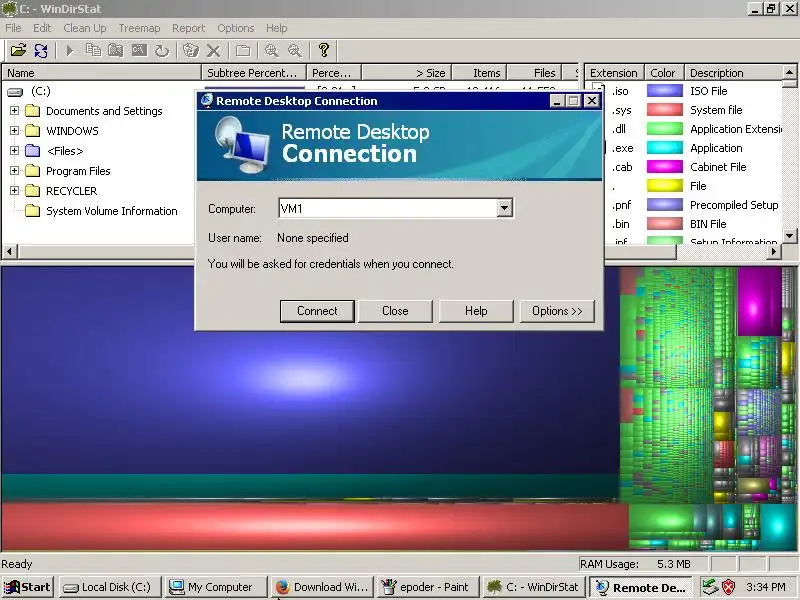This screenshot has height=600, width=800.
Task: Click the Remote Desktop dialog title icon
Action: click(x=207, y=101)
